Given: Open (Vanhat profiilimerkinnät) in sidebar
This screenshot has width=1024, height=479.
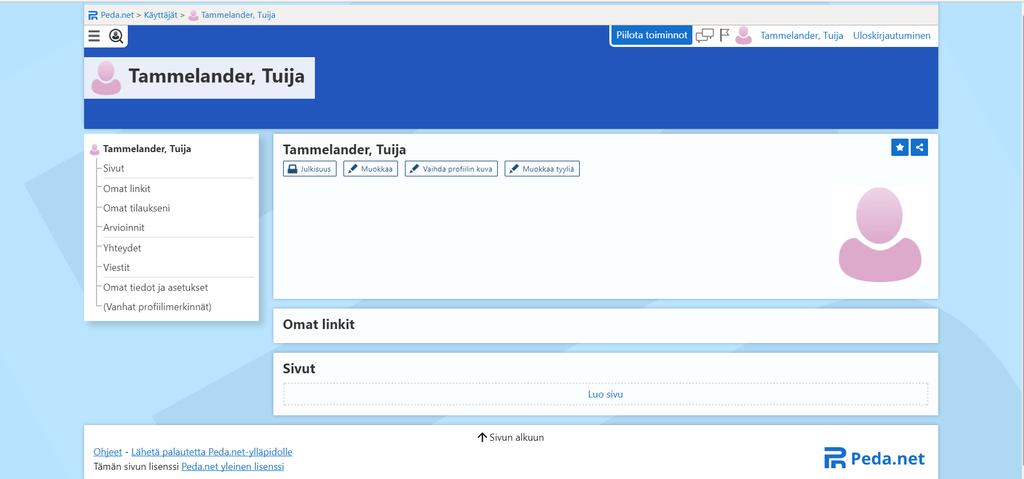Looking at the screenshot, I should 157,306.
